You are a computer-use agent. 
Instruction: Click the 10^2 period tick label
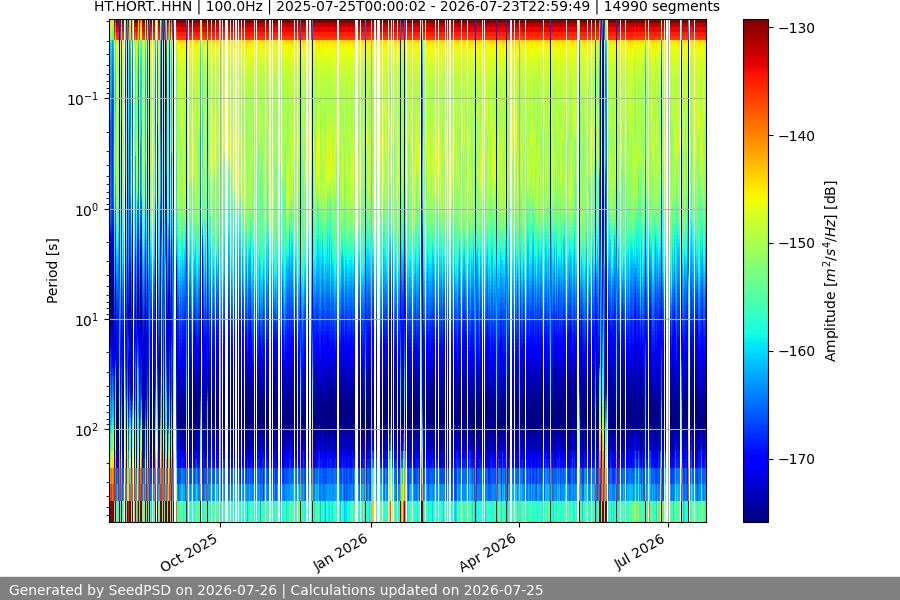[86, 430]
